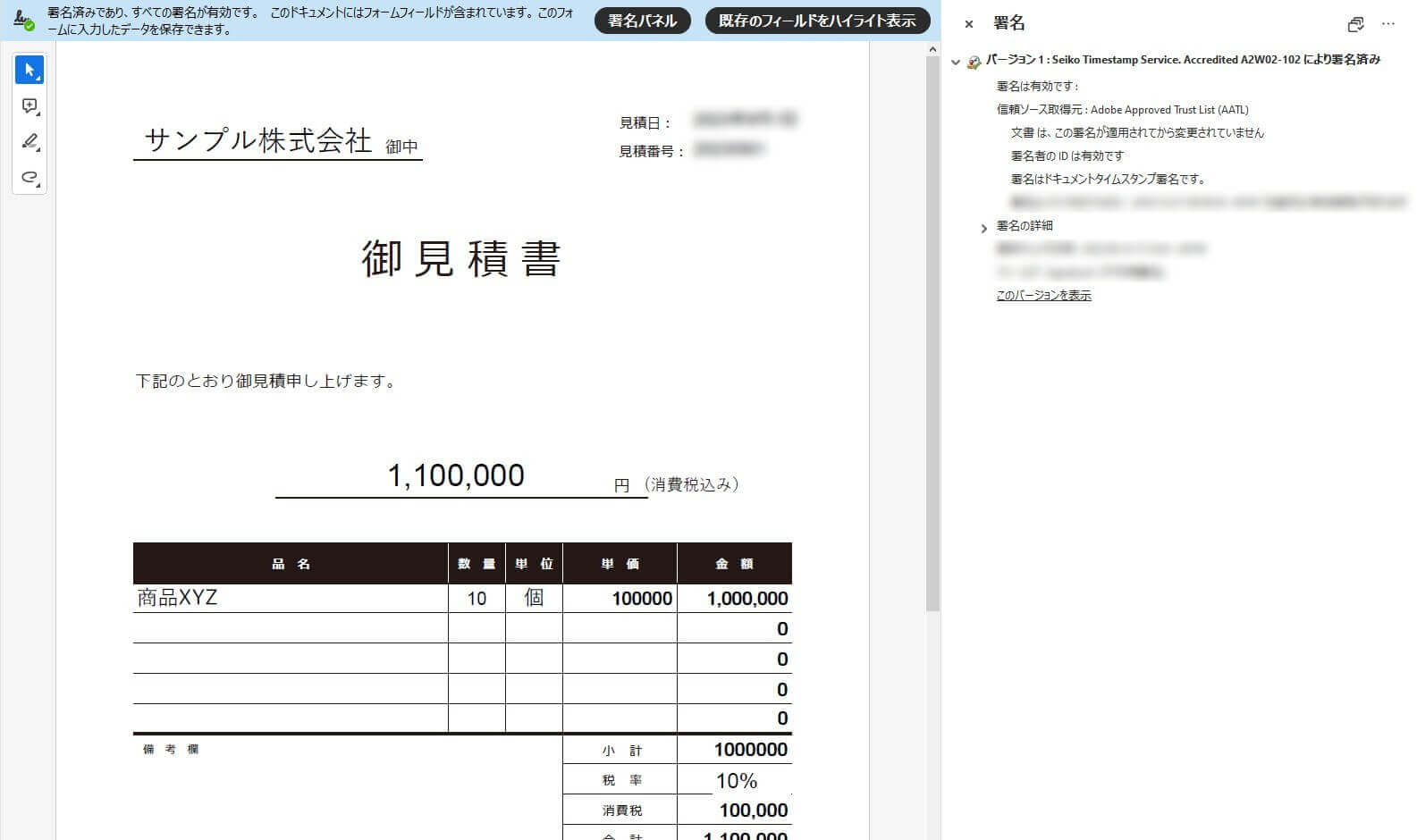1417x840 pixels.
Task: Click the unit price field showing 100000
Action: click(620, 598)
